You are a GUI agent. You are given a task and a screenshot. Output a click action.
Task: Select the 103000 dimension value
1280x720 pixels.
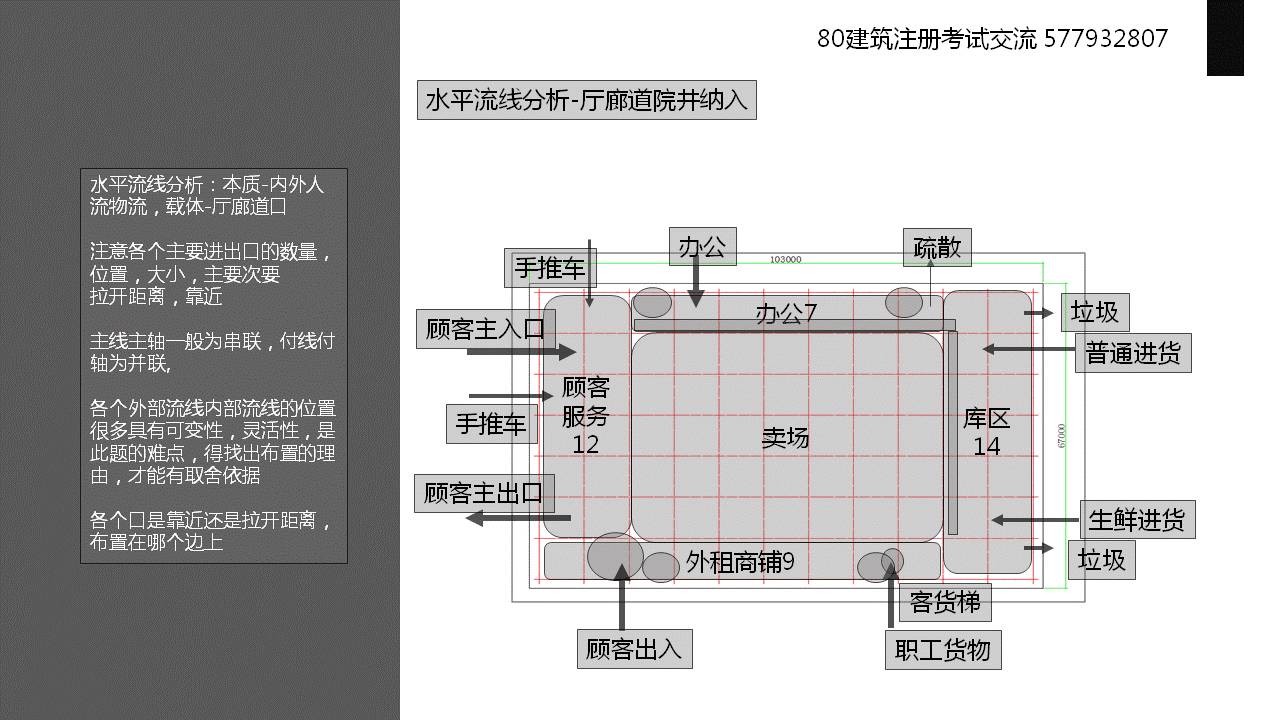(x=785, y=259)
